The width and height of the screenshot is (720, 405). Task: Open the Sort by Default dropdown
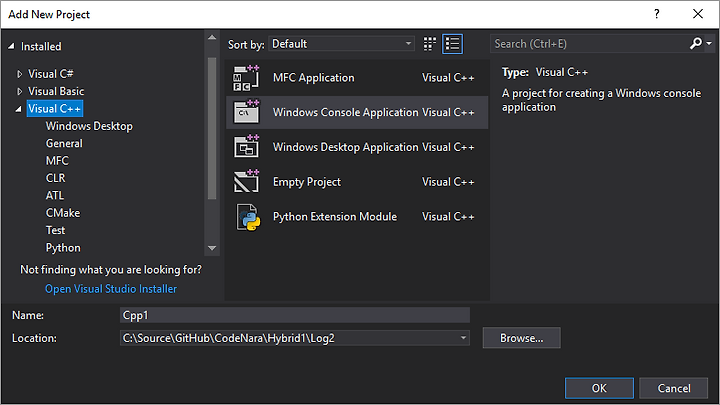pyautogui.click(x=341, y=44)
